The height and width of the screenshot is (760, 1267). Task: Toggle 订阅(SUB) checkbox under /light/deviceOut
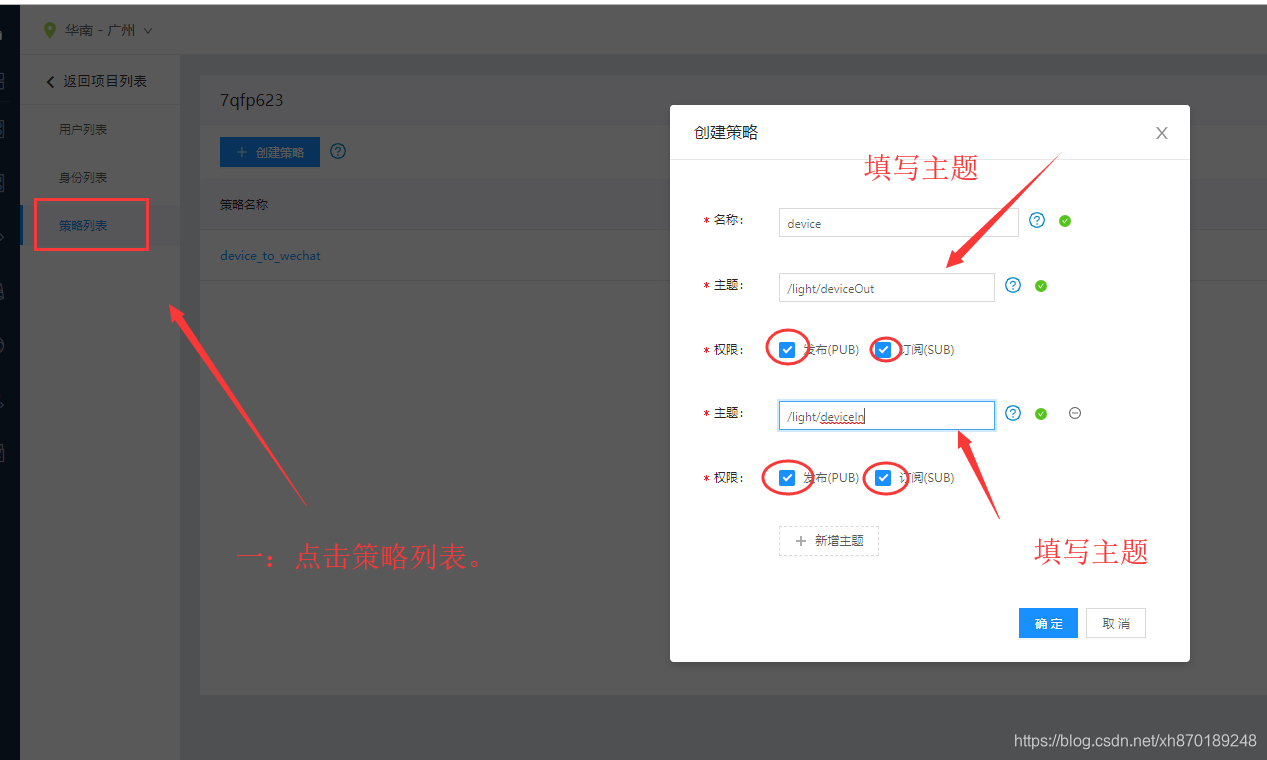883,350
